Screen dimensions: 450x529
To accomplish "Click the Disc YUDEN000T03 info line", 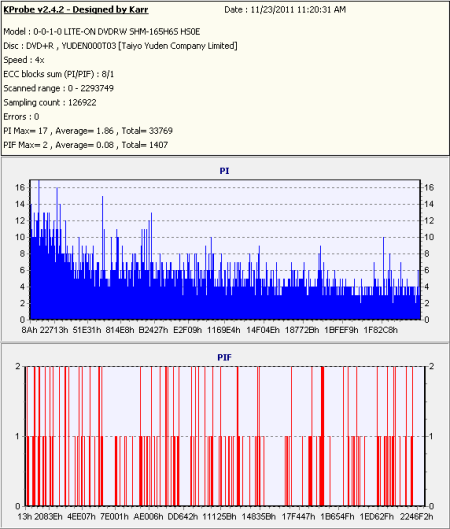I will pyautogui.click(x=120, y=46).
